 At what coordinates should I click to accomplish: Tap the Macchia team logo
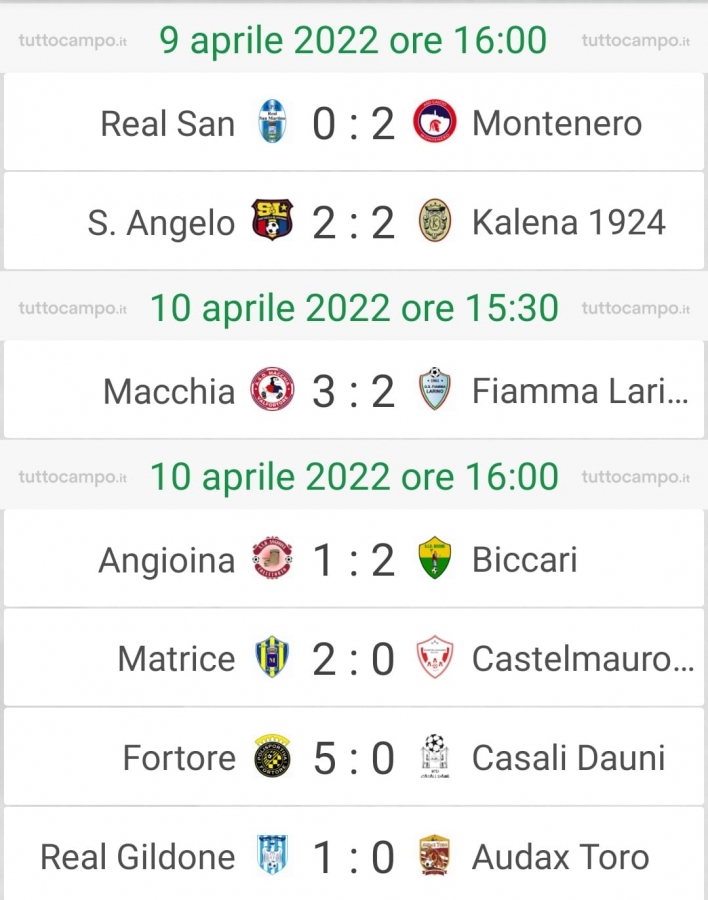(273, 390)
